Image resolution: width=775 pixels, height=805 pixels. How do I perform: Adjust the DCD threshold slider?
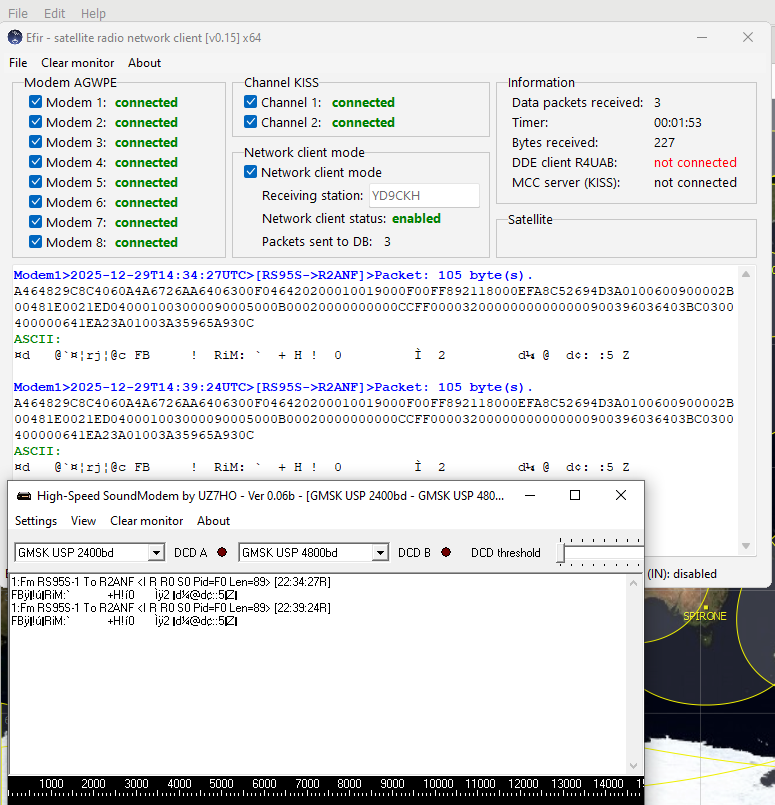point(562,553)
